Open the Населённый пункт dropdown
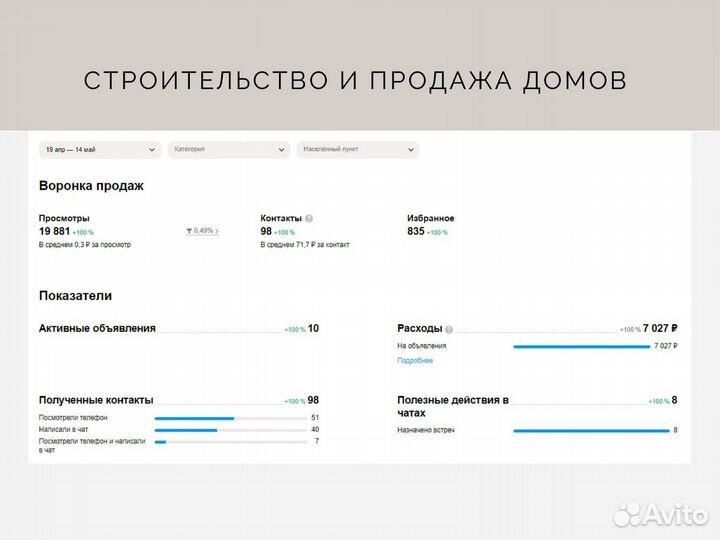The height and width of the screenshot is (540, 720). click(x=358, y=150)
